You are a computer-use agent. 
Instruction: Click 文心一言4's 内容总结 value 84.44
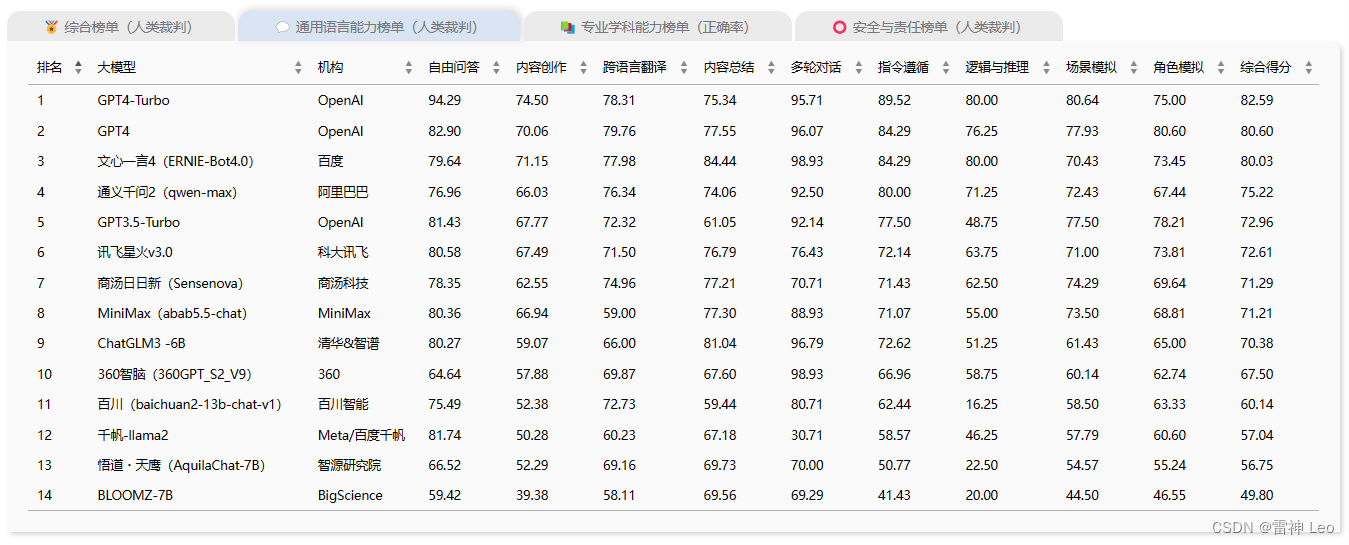click(720, 161)
